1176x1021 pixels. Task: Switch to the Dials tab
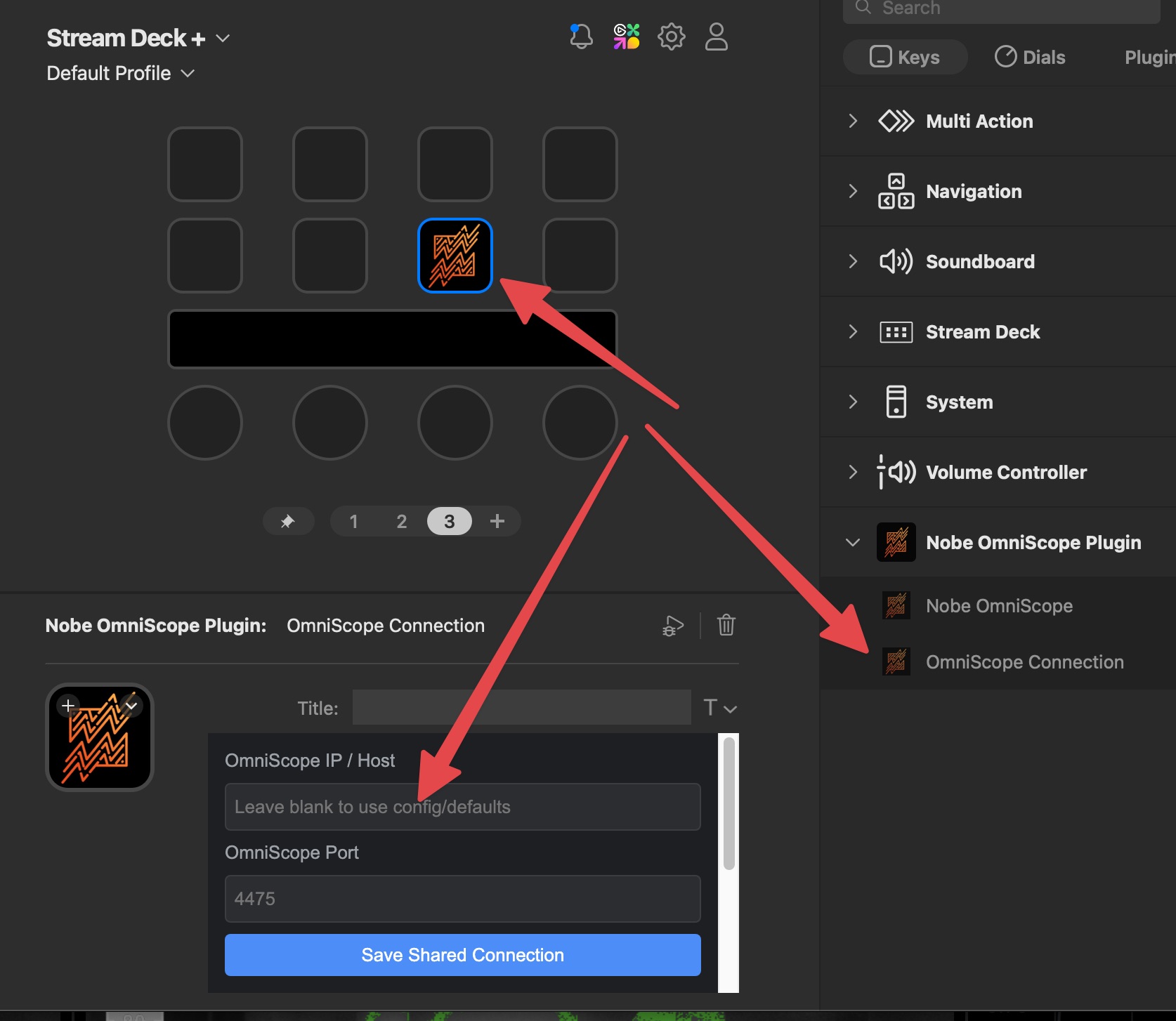[1030, 57]
